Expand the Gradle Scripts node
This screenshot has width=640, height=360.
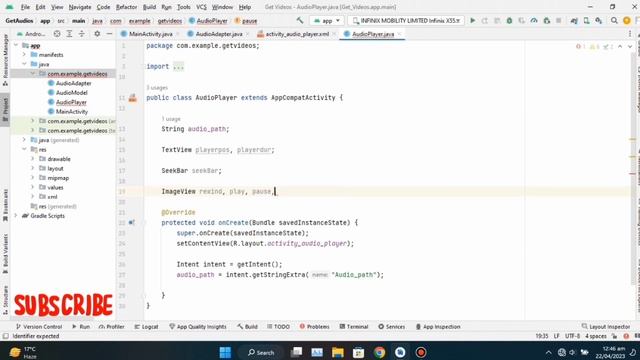(x=16, y=216)
